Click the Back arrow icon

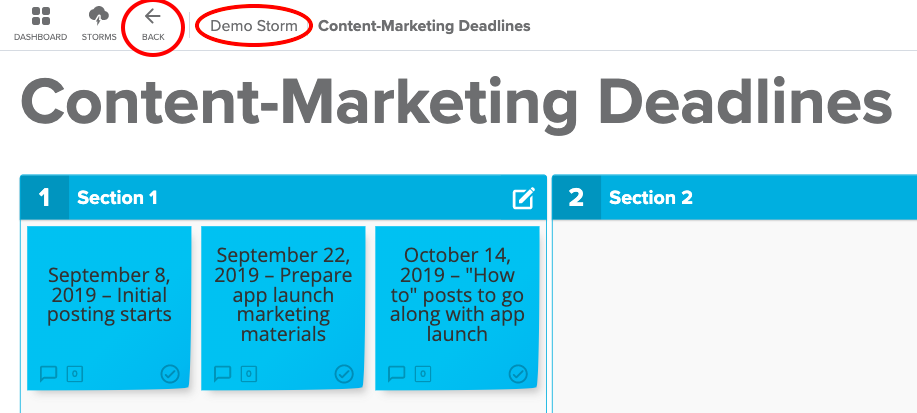(153, 16)
